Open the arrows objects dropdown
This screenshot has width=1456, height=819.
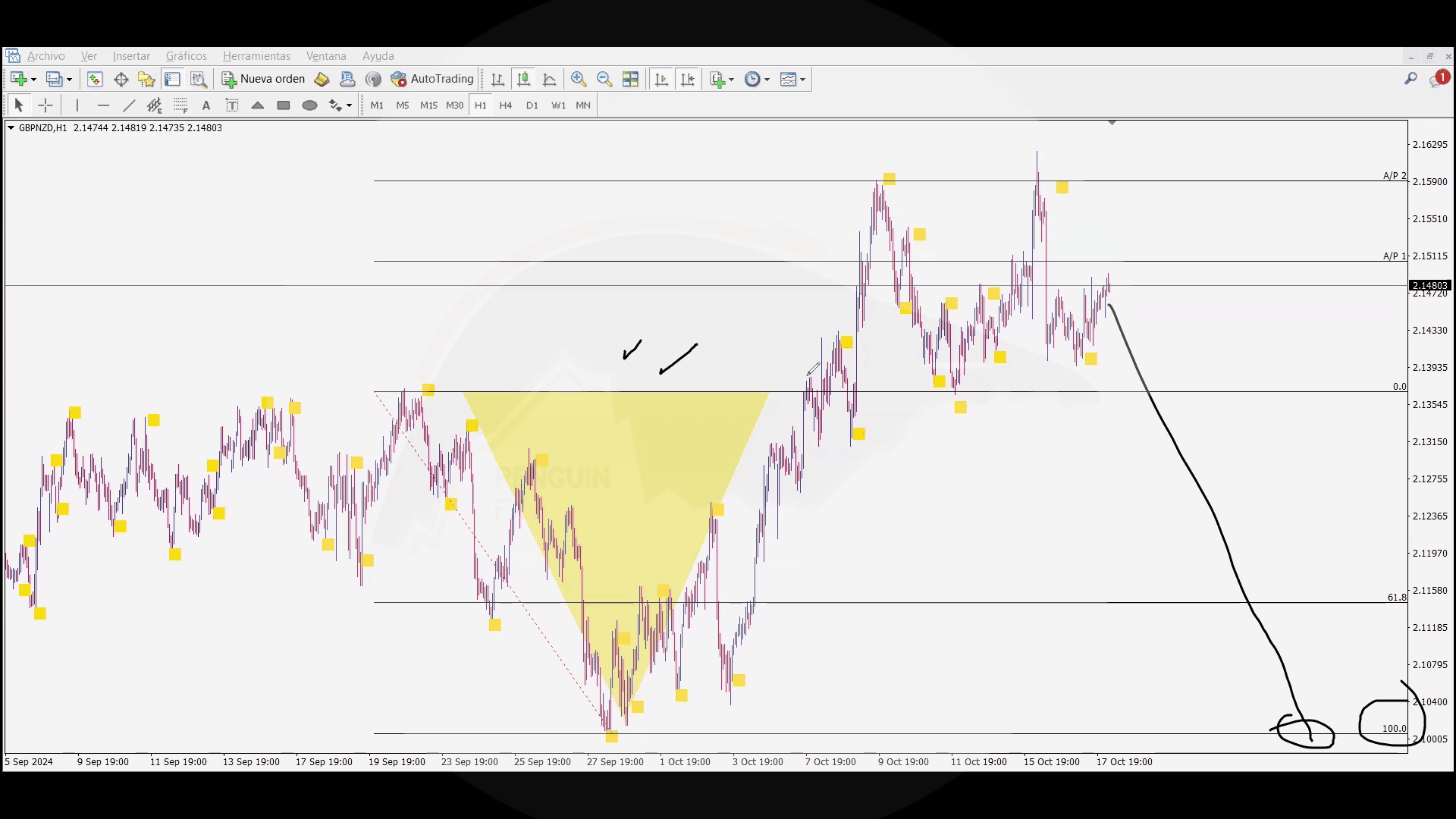click(349, 106)
